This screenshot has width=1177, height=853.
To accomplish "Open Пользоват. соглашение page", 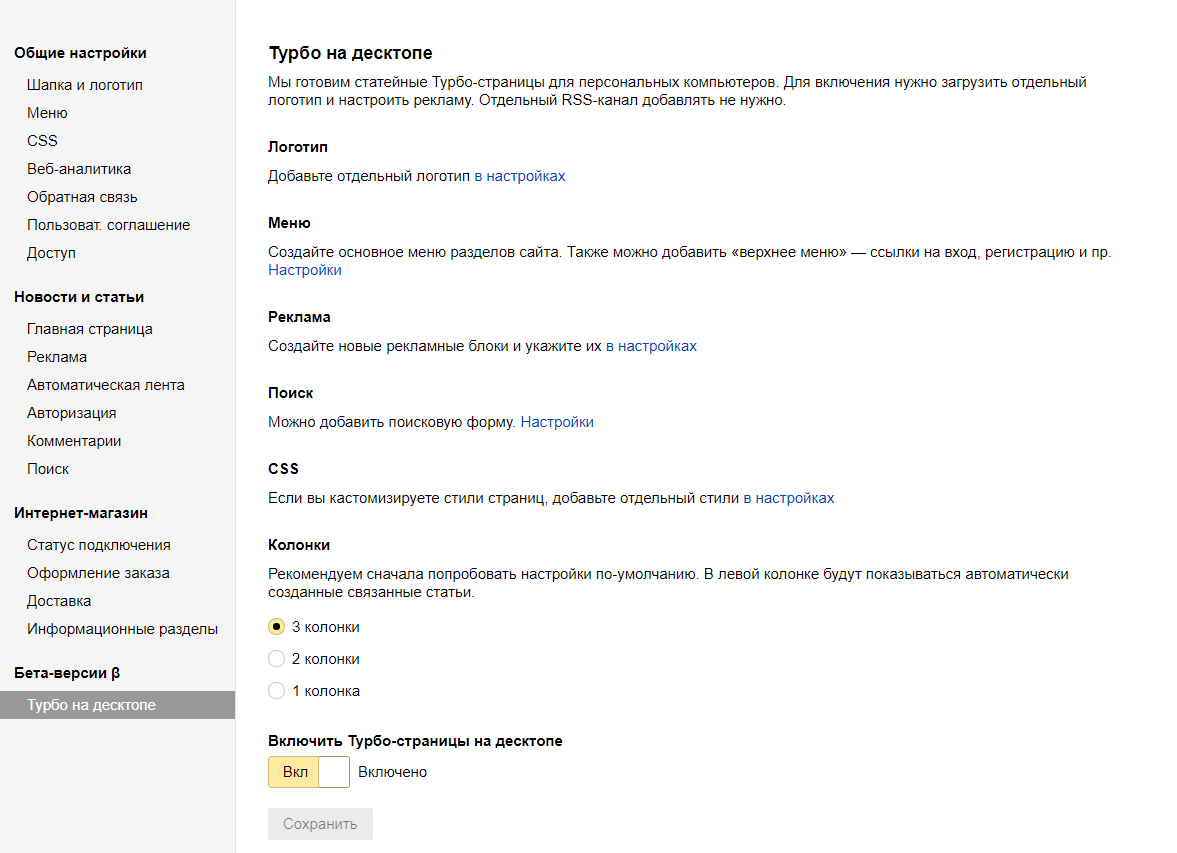I will tap(109, 225).
